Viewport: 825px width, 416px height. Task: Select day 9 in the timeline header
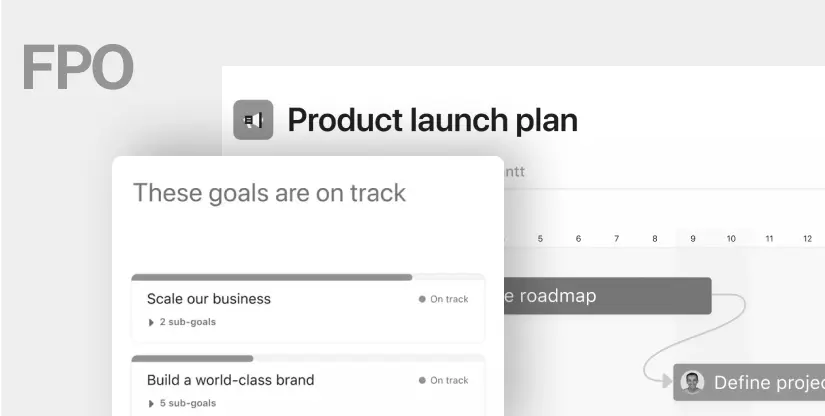point(693,239)
